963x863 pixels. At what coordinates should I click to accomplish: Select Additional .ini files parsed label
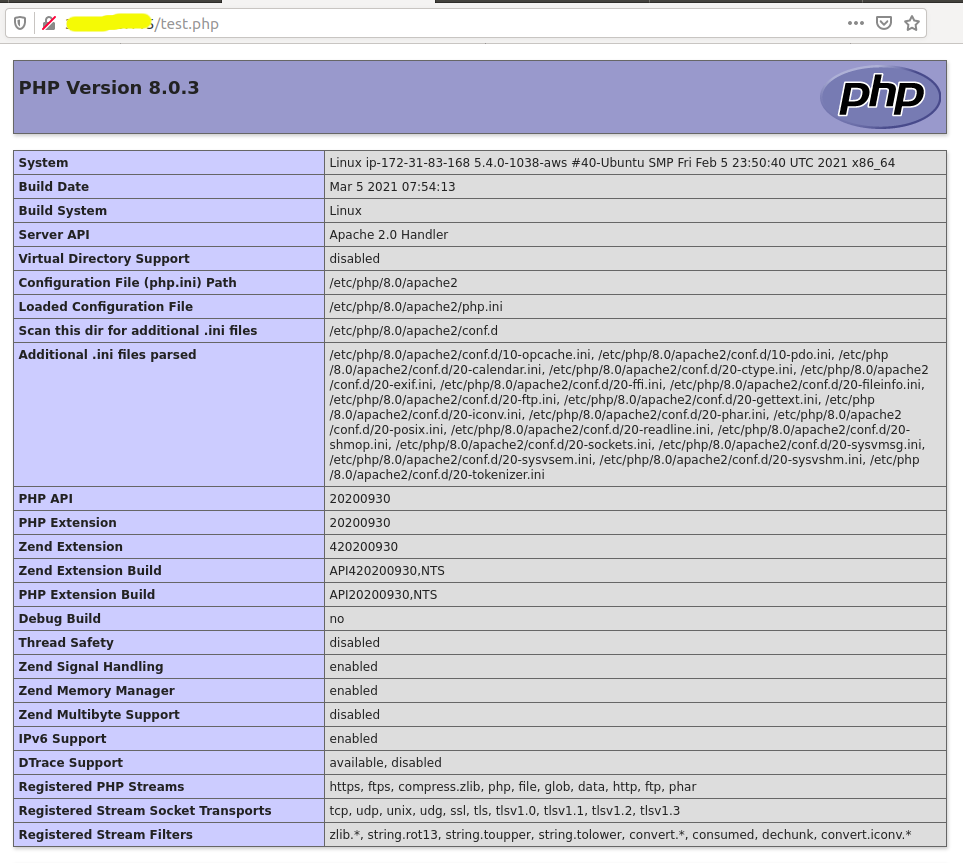pyautogui.click(x=107, y=354)
